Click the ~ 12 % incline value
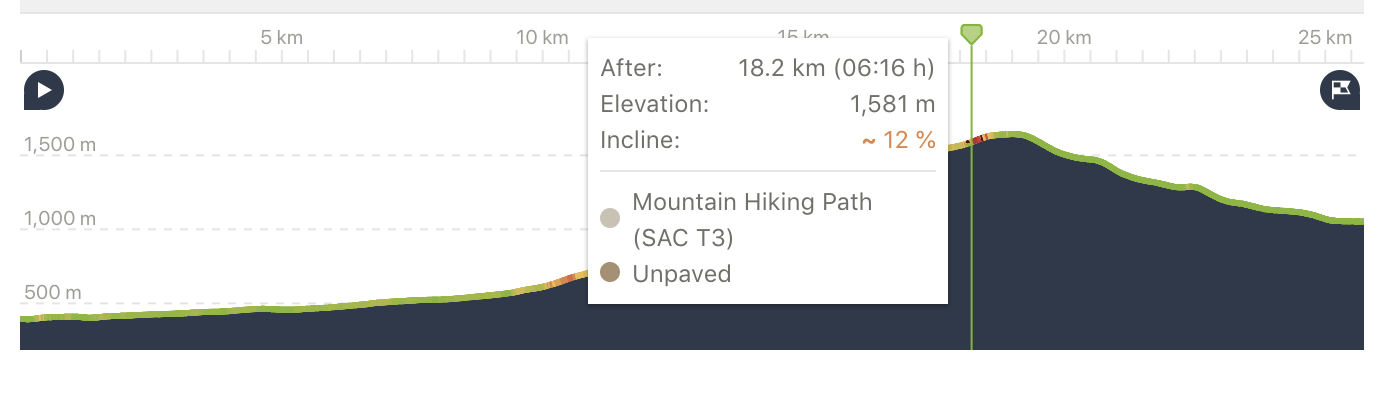Screen dimensions: 1382x410 click(x=898, y=140)
